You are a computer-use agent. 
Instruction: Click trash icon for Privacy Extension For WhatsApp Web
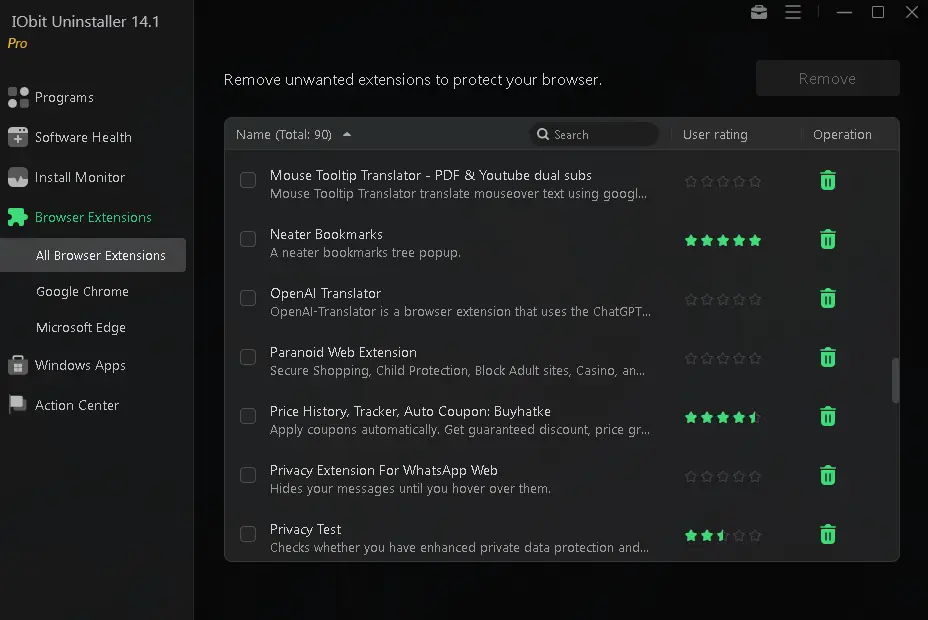(x=827, y=475)
